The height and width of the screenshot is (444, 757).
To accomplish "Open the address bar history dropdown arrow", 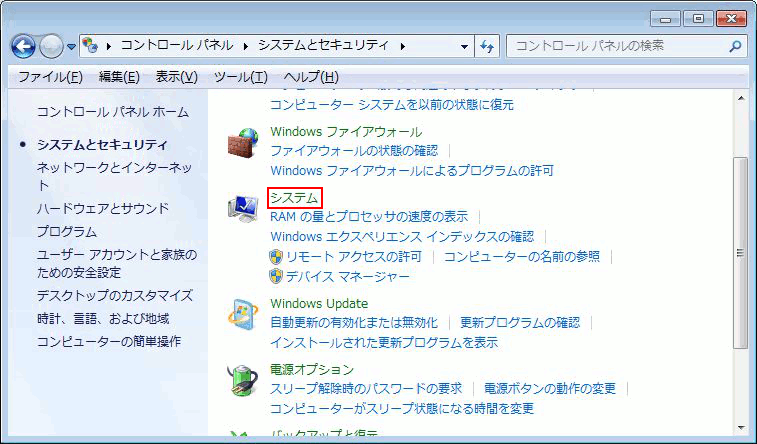I will click(465, 46).
